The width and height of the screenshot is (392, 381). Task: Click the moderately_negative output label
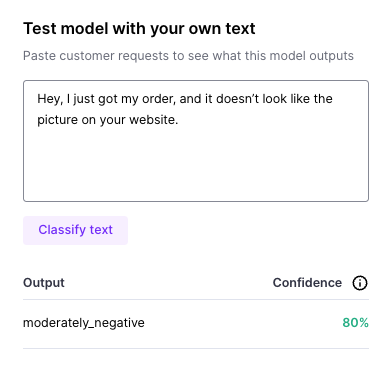pyautogui.click(x=84, y=323)
